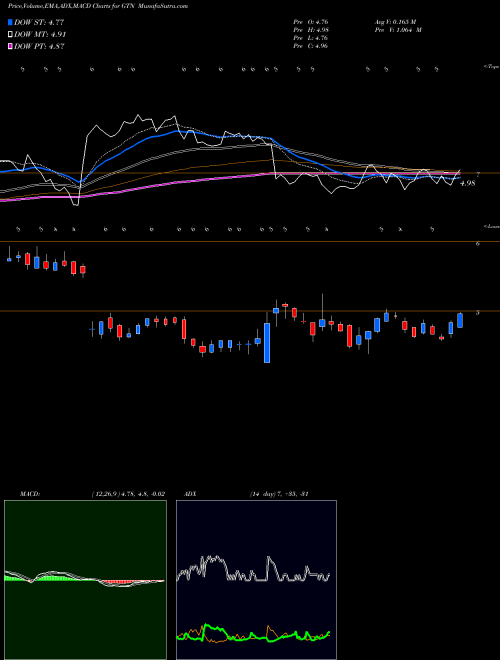Click the price axis label 6
The width and height of the screenshot is (500, 660).
(477, 244)
